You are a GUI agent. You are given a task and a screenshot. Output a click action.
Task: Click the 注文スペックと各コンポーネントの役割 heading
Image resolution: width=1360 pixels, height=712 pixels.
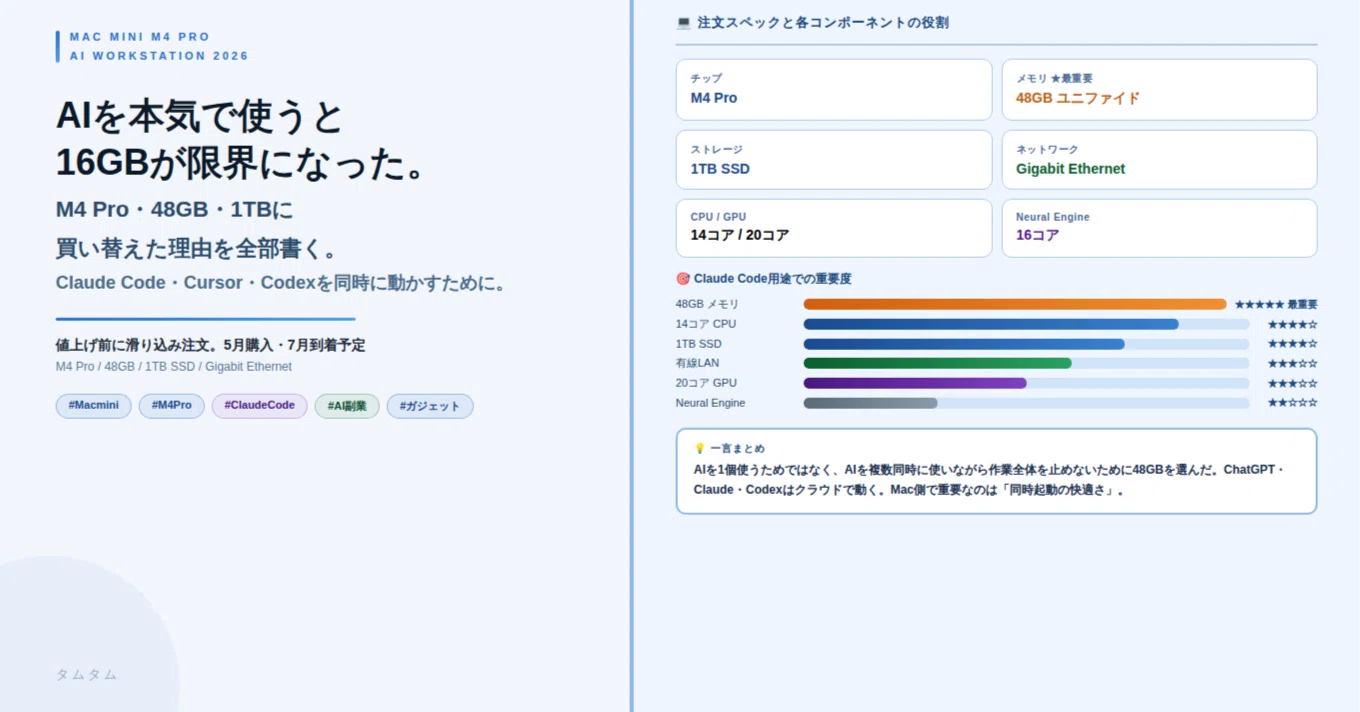pos(823,22)
